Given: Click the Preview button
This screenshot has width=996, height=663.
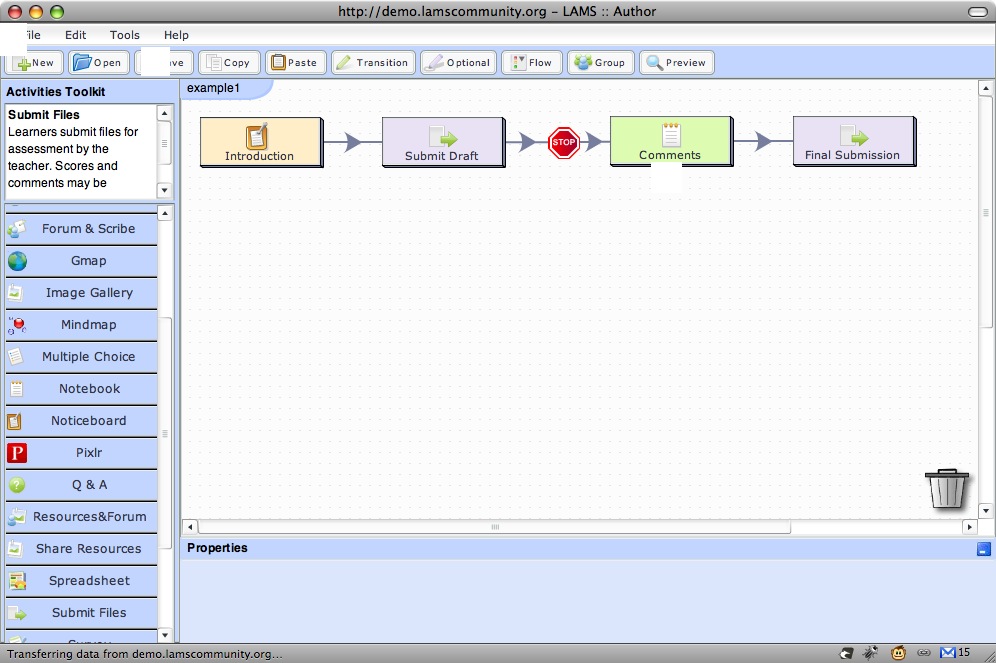Looking at the screenshot, I should point(676,62).
